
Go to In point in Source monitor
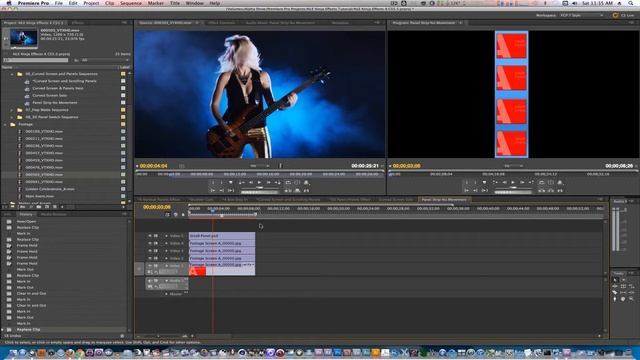213,190
